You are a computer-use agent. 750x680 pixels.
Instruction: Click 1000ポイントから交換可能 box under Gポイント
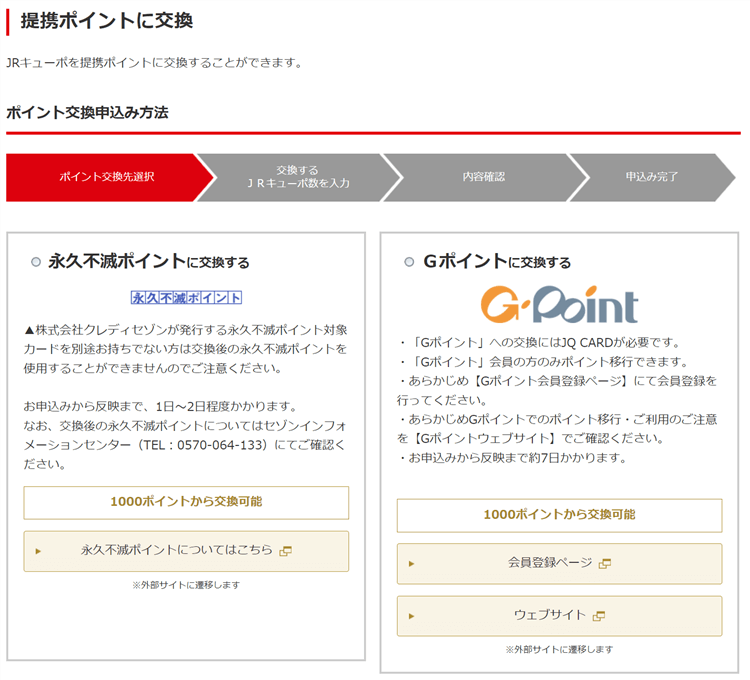coord(559,515)
